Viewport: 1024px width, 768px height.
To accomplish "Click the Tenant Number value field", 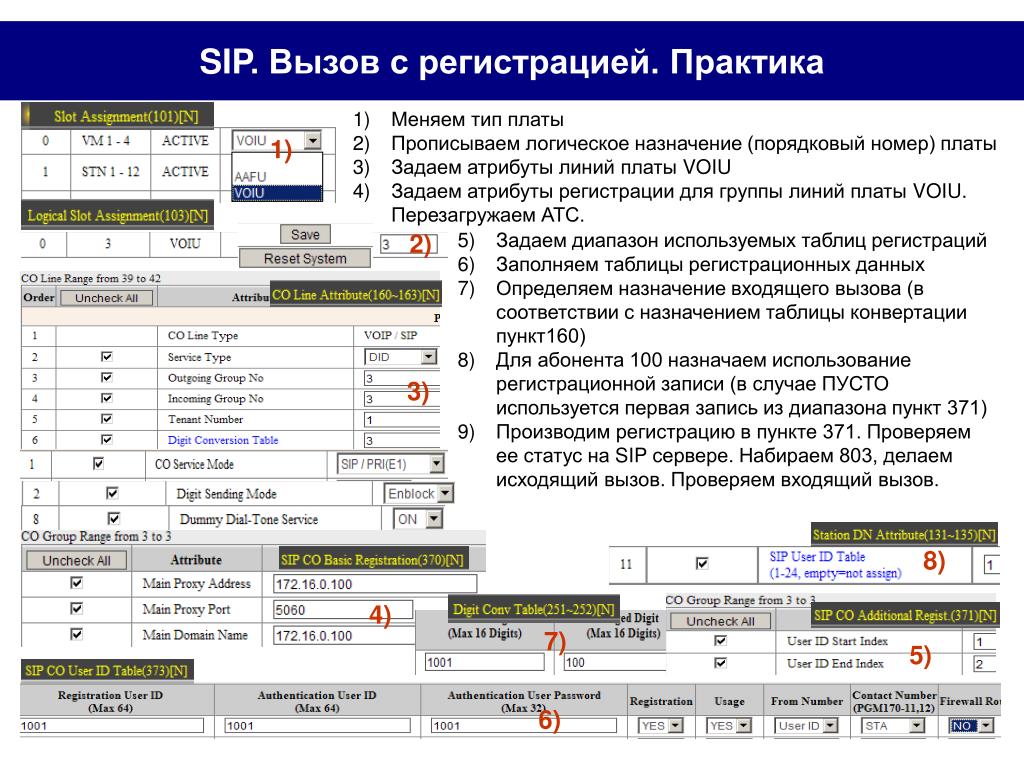I will click(x=402, y=419).
